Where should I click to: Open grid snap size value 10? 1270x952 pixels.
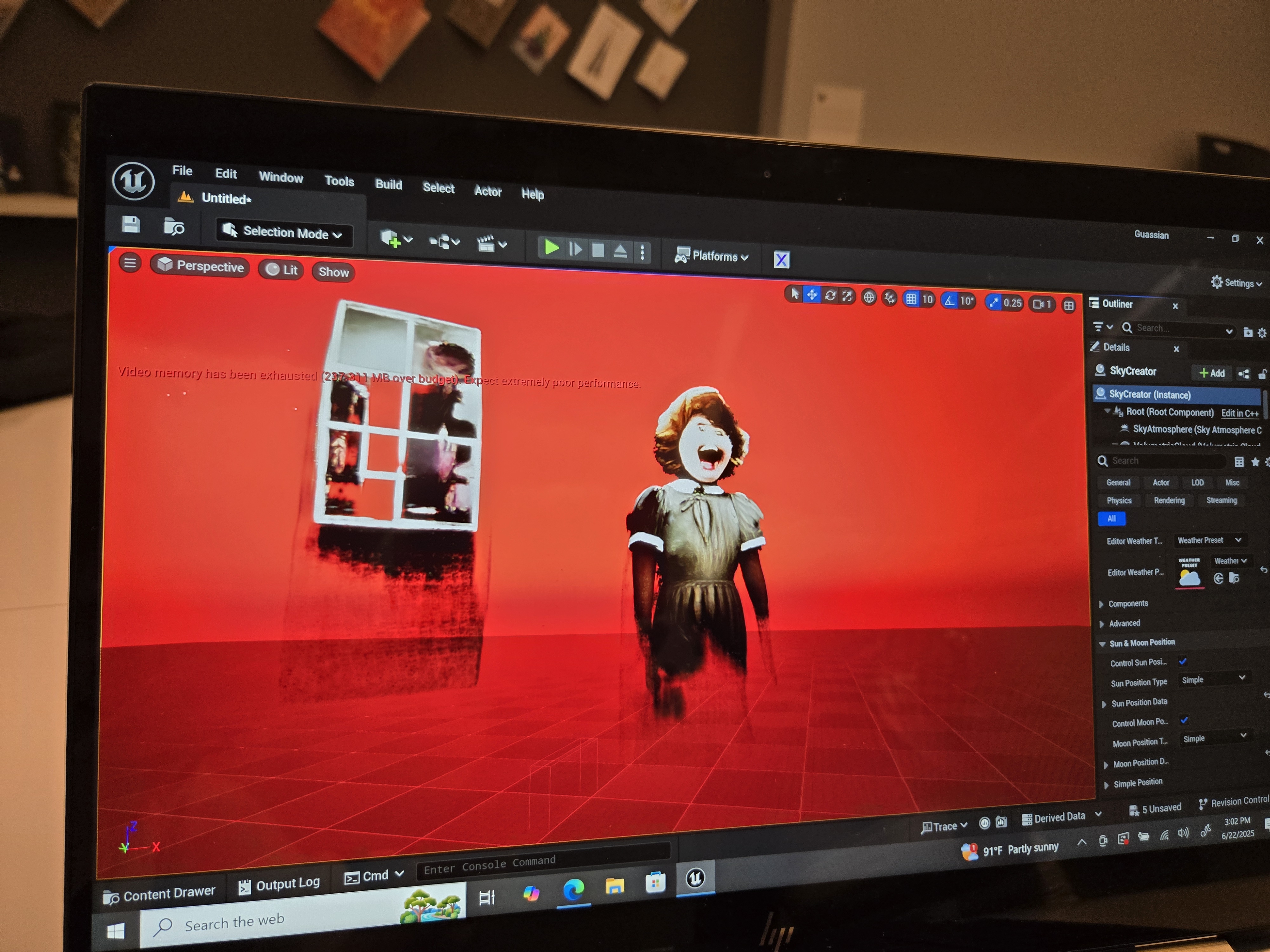[x=927, y=300]
